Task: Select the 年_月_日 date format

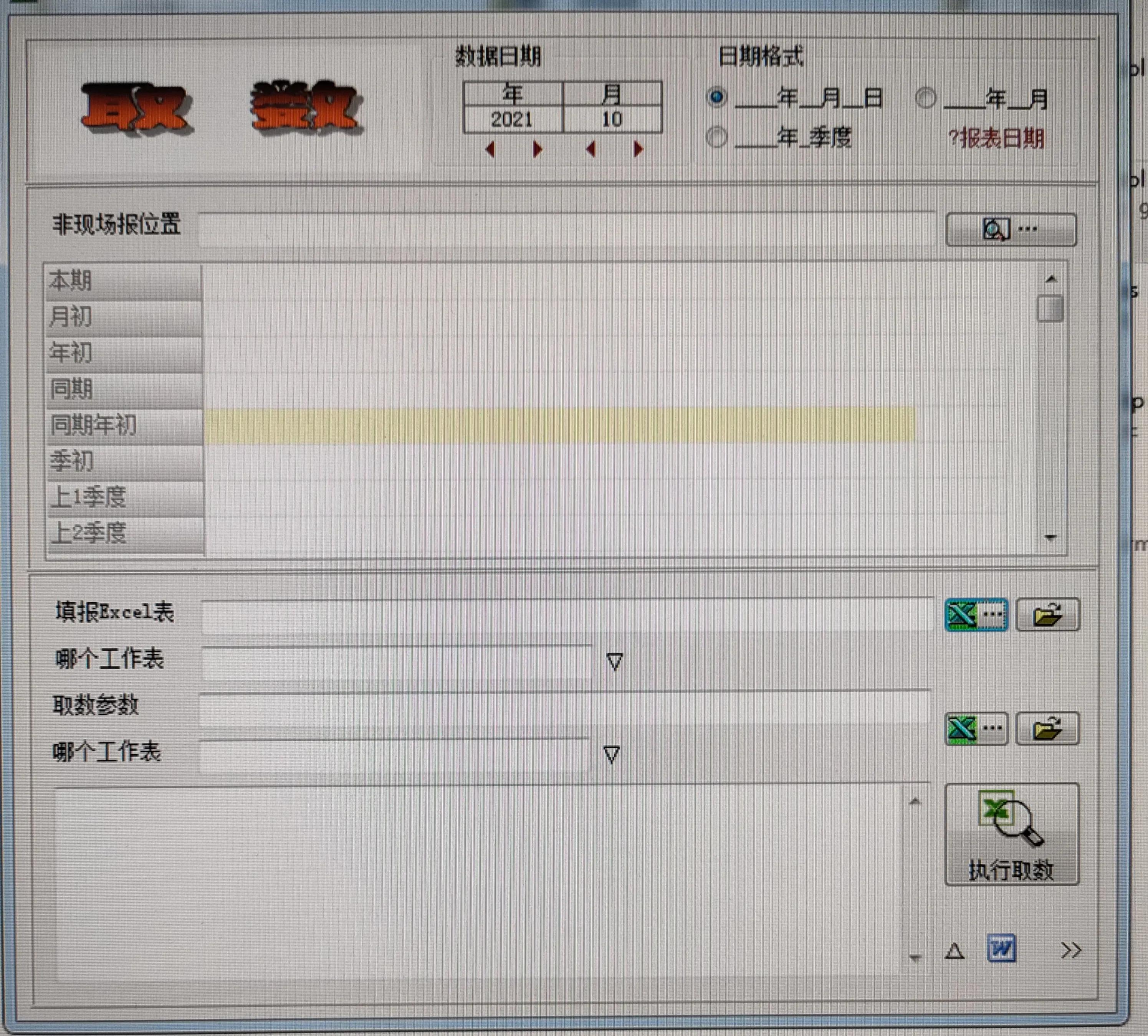Action: pyautogui.click(x=717, y=97)
